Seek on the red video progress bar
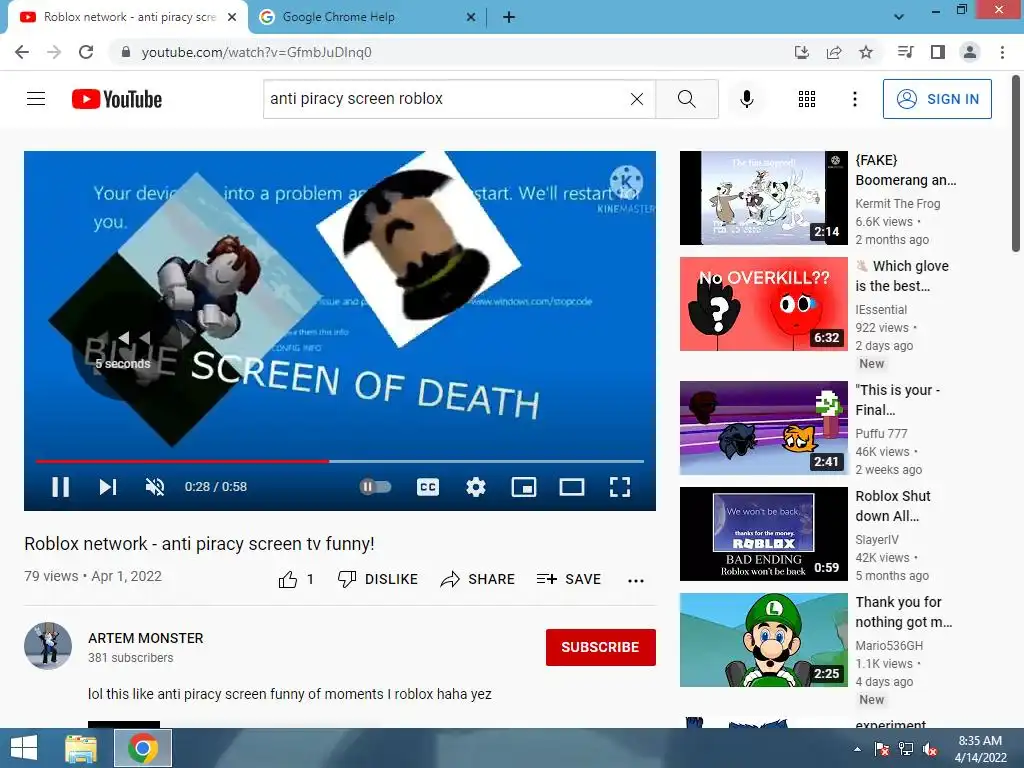The height and width of the screenshot is (768, 1024). [182, 461]
